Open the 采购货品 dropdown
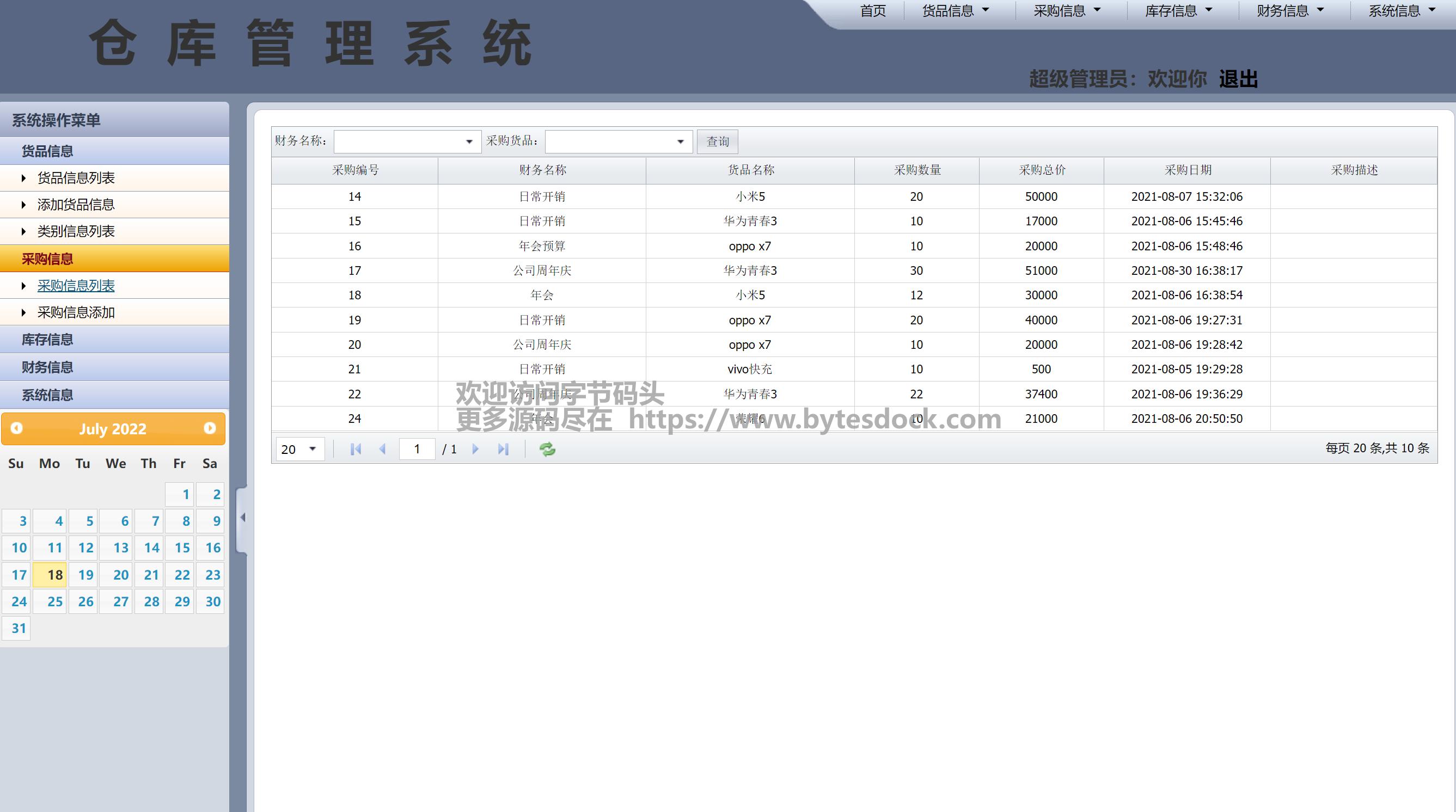 click(680, 142)
